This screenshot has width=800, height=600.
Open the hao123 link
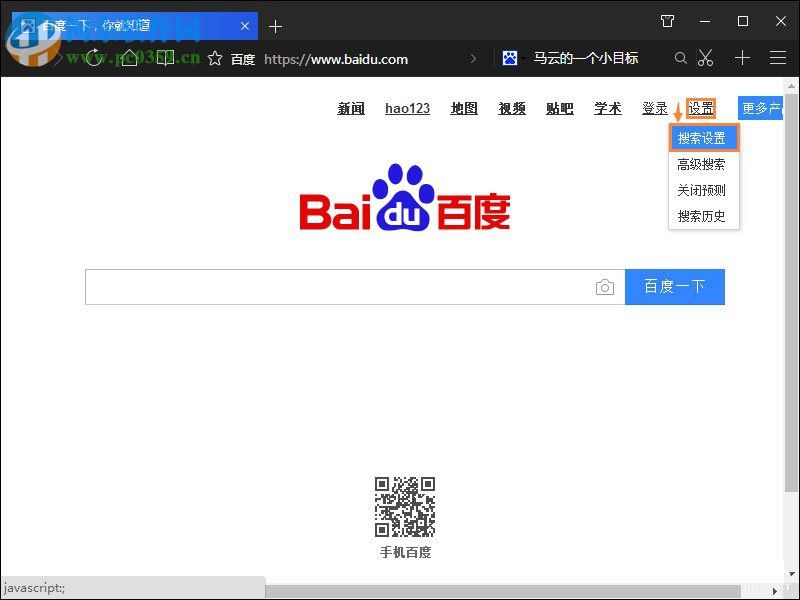pos(407,108)
